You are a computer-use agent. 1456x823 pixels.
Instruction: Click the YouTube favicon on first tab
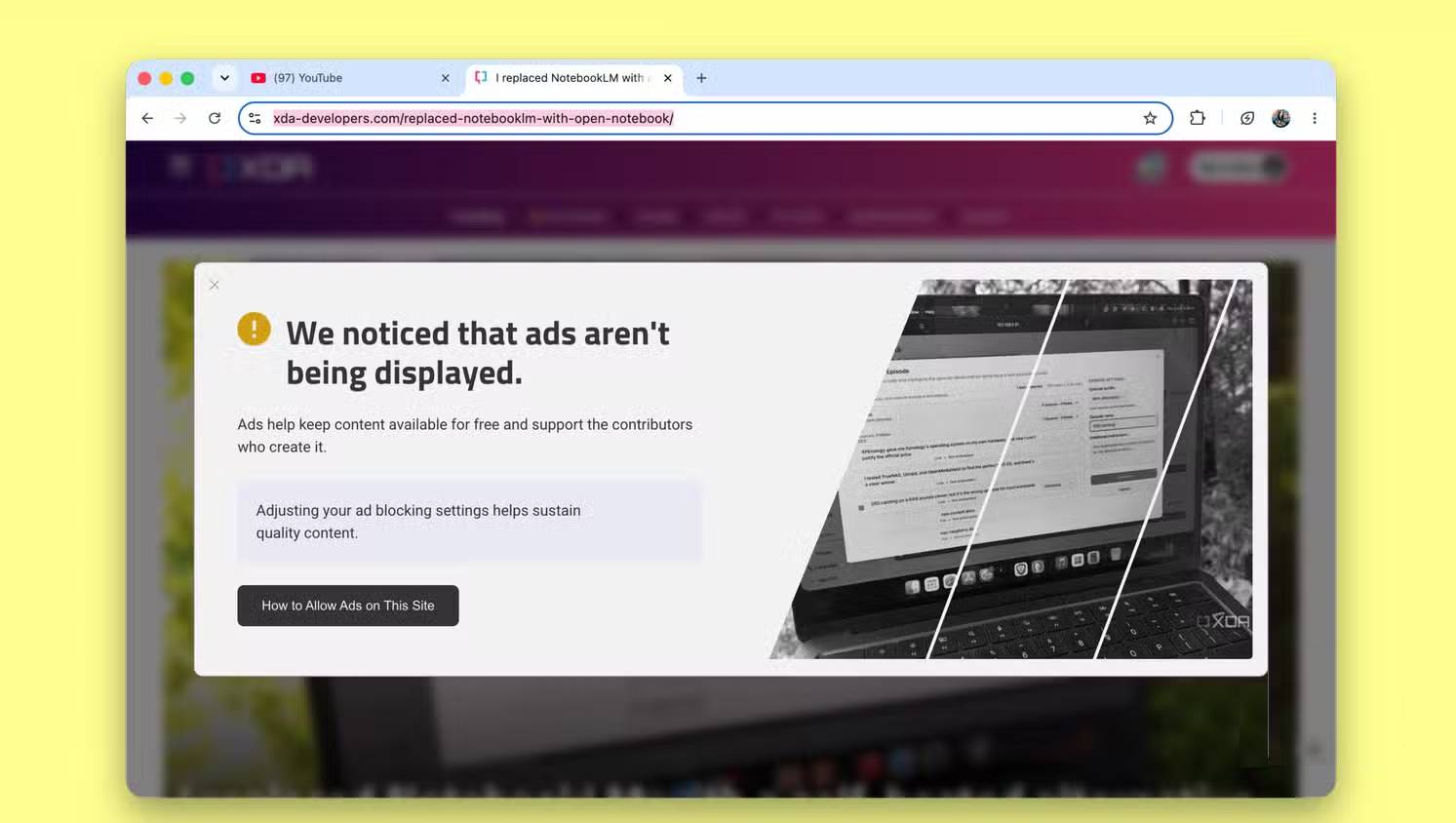coord(258,78)
